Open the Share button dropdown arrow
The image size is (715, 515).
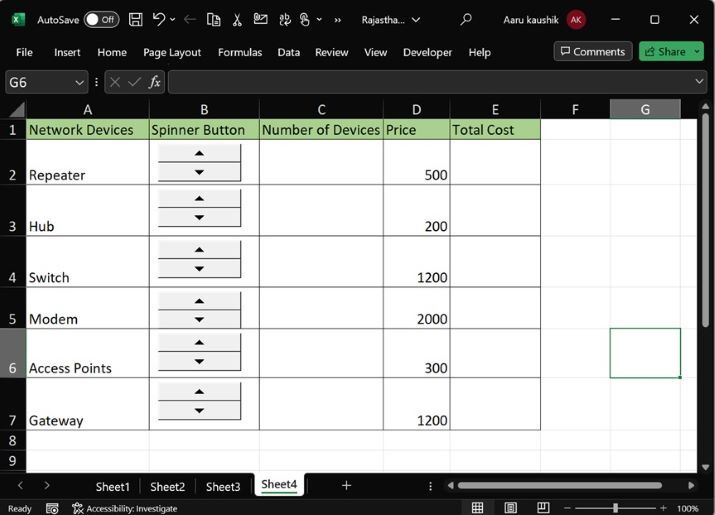(x=697, y=52)
